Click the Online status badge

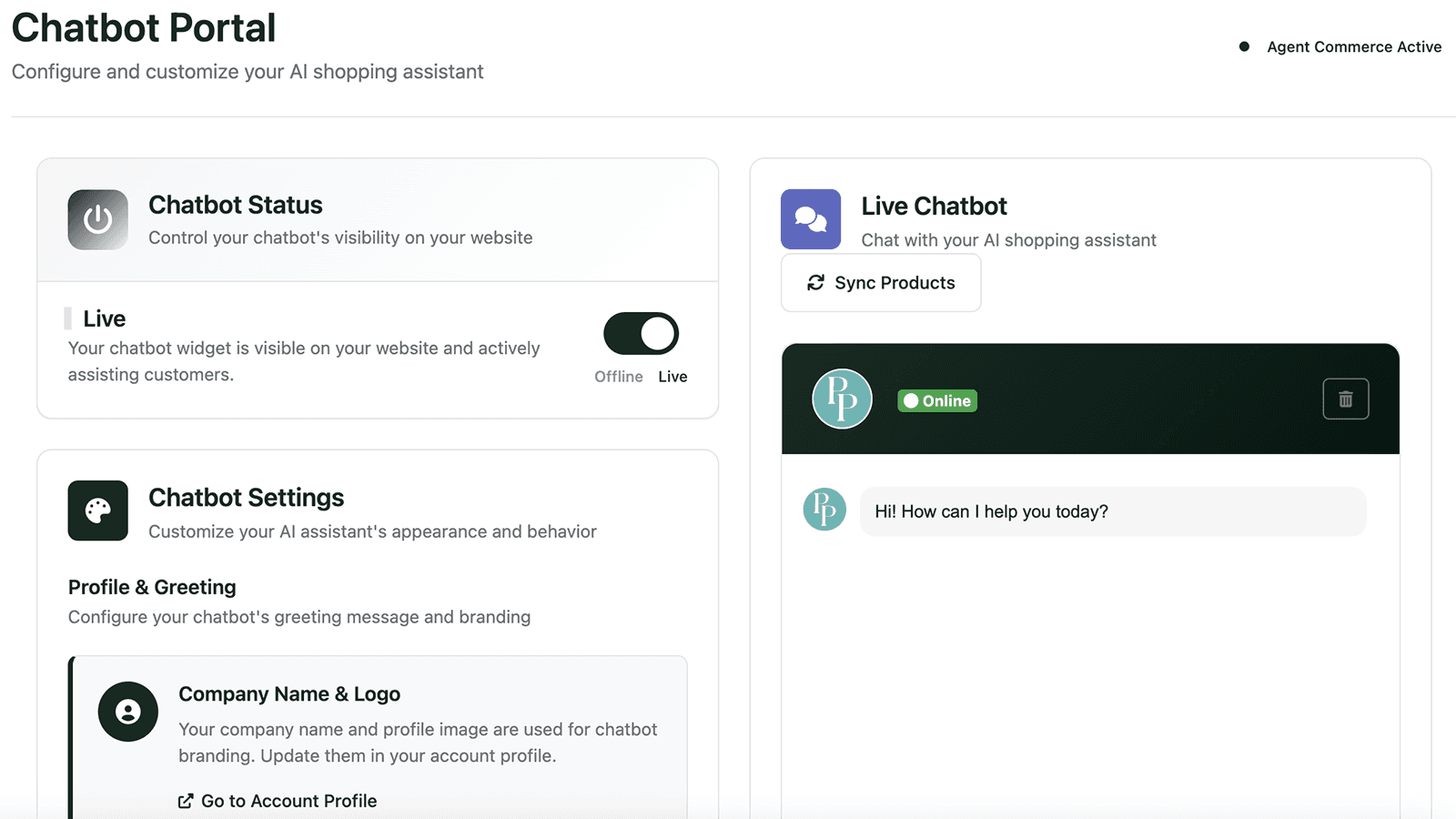[x=936, y=400]
